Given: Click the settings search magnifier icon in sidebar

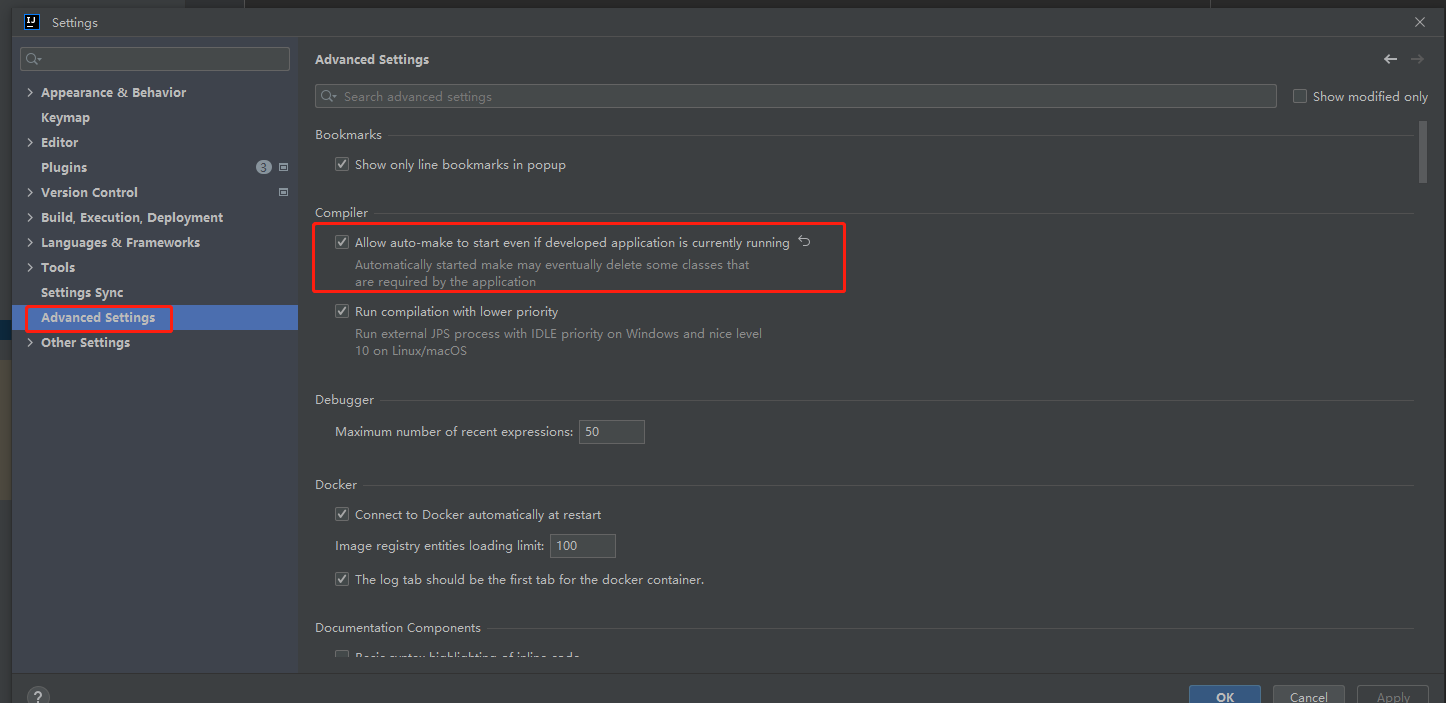Looking at the screenshot, I should (33, 59).
